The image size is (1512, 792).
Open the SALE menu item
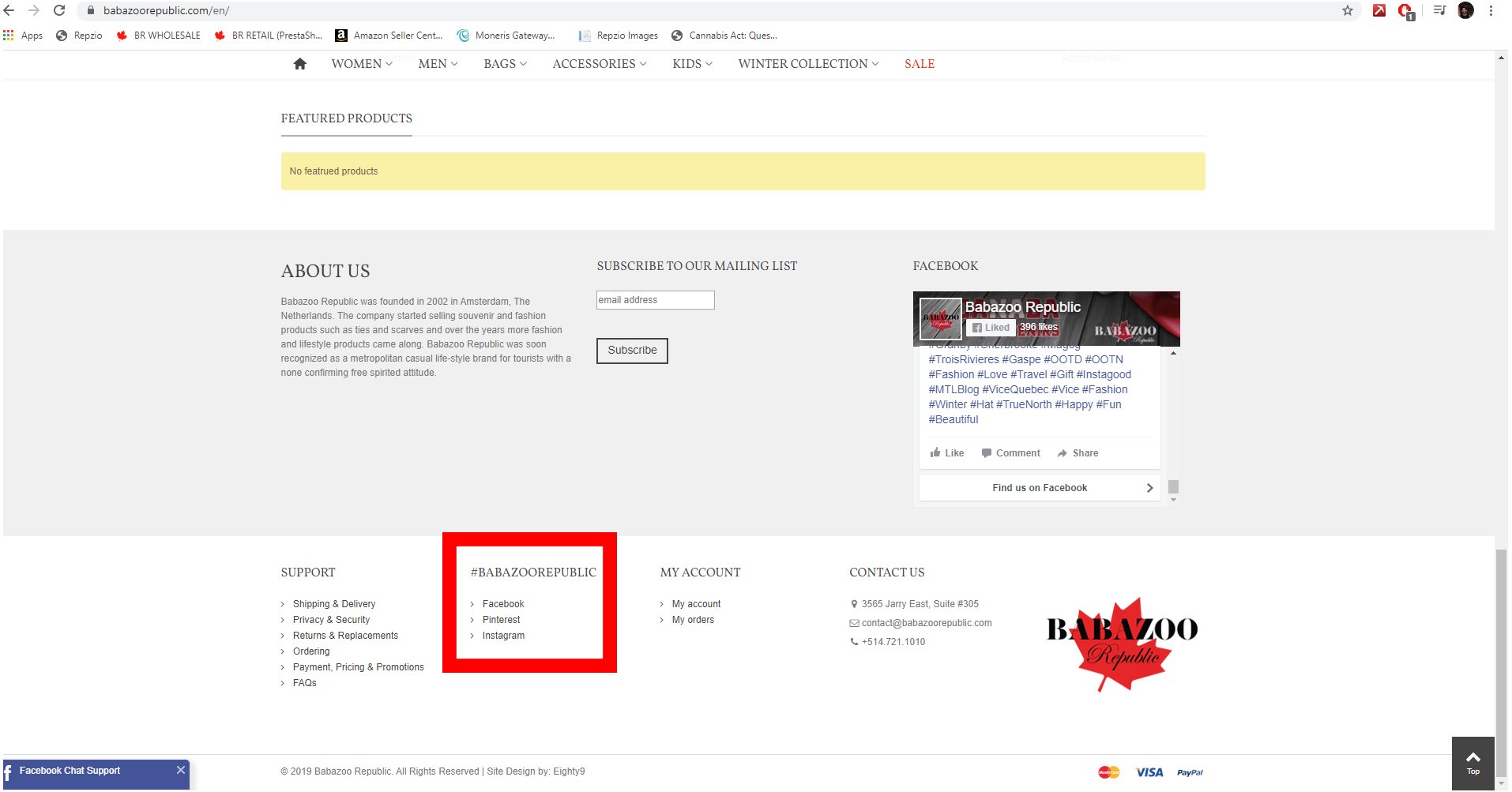click(x=920, y=64)
